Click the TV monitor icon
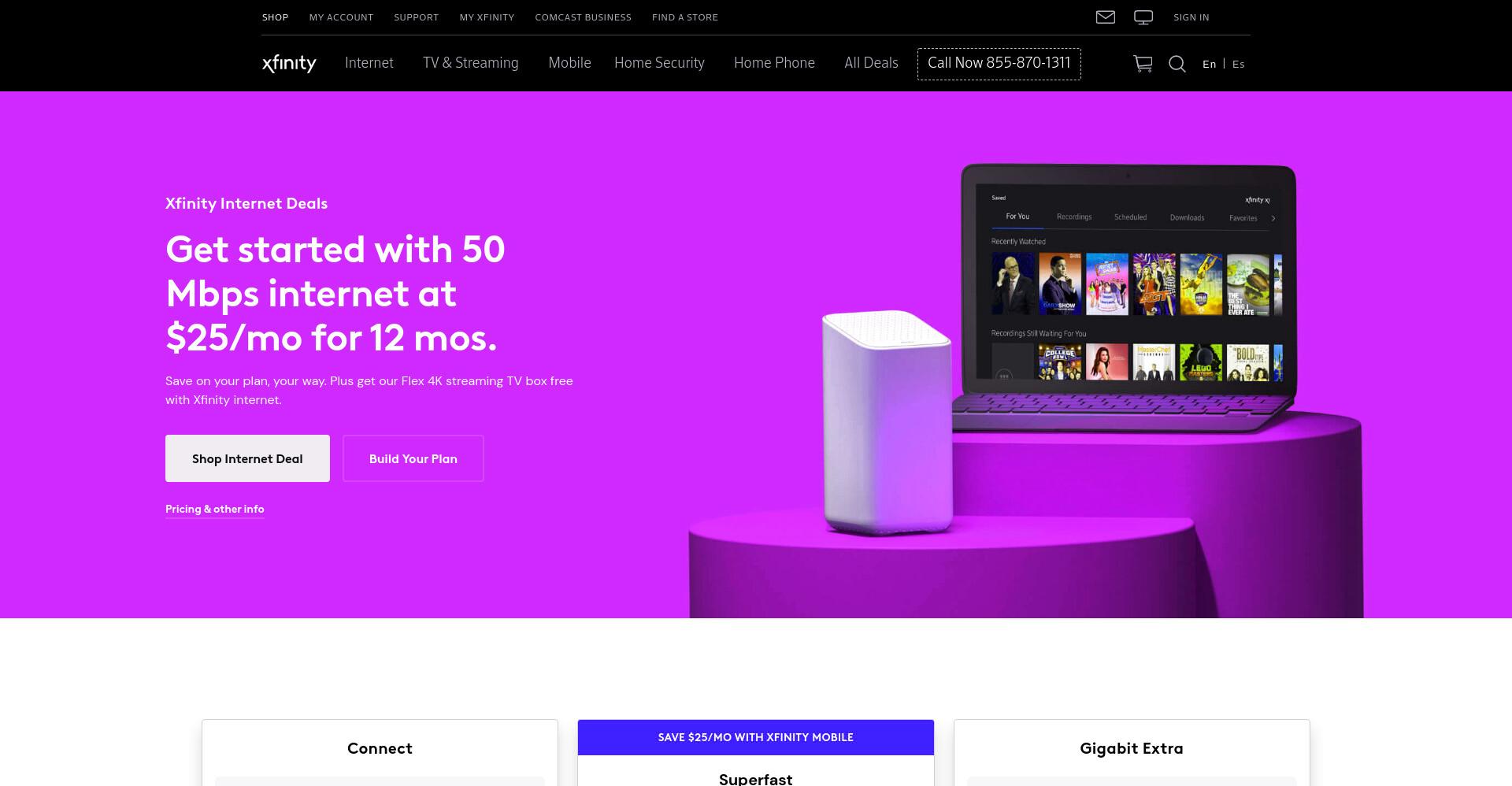The height and width of the screenshot is (786, 1512). [1143, 17]
